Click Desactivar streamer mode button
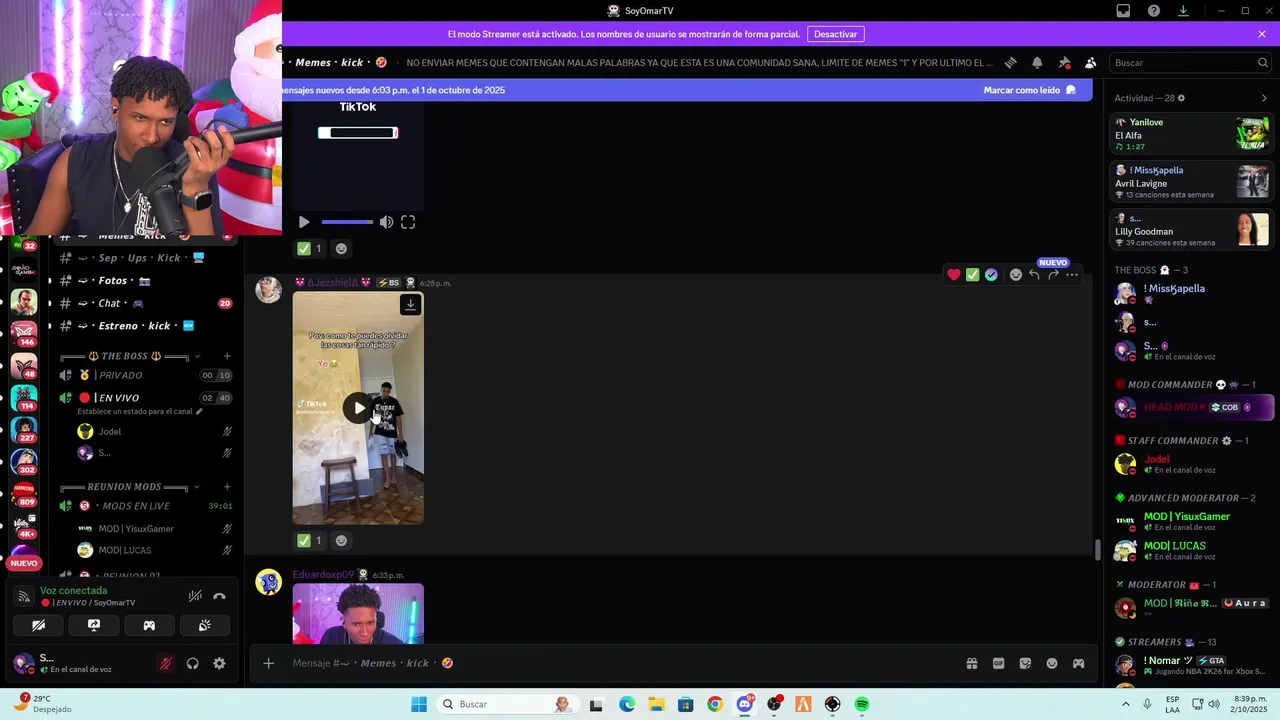Screen dimensions: 1280x720 (x=835, y=34)
